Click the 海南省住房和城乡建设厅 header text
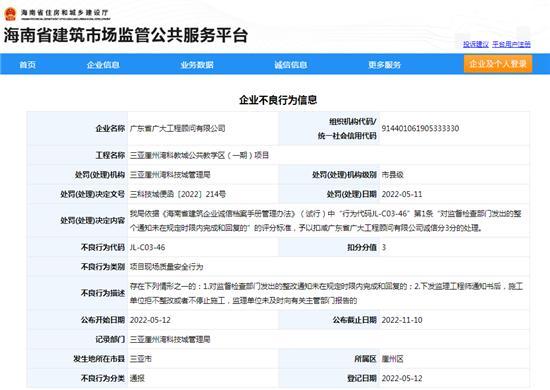The image size is (550, 390). (65, 13)
